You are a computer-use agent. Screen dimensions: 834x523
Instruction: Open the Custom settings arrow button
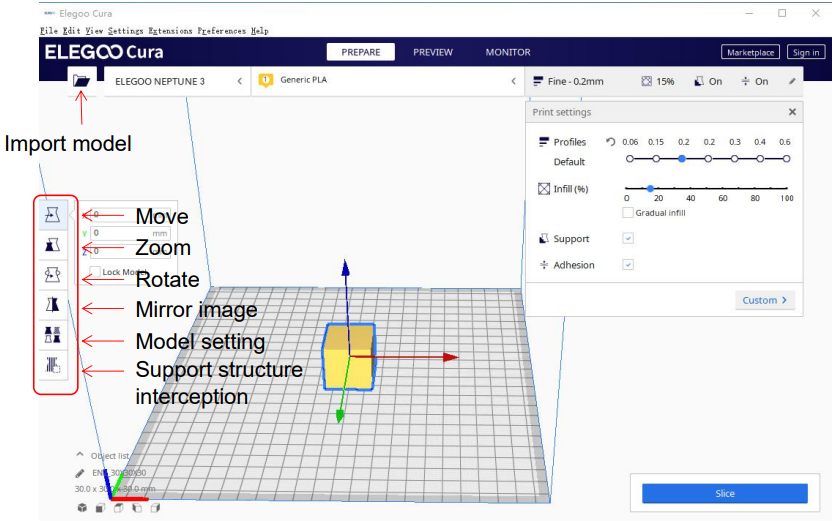(765, 300)
